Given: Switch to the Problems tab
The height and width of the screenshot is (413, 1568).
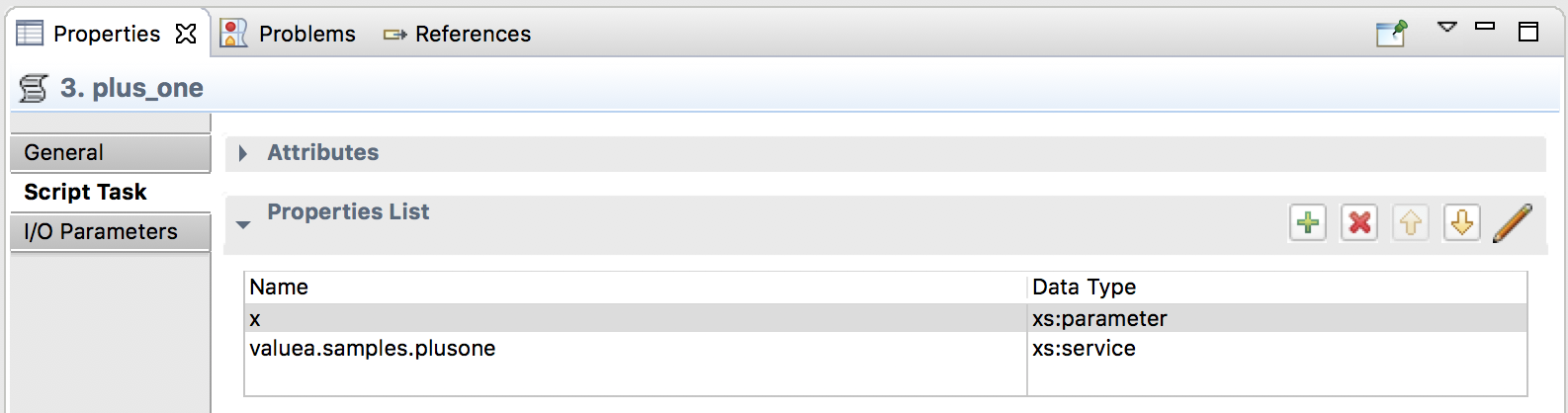Looking at the screenshot, I should click(x=306, y=34).
